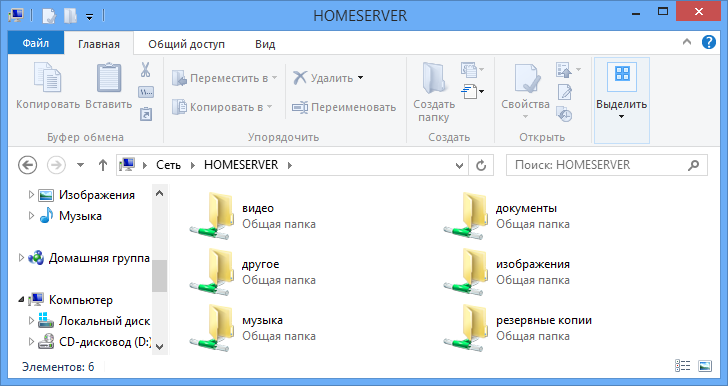Open recent locations dropdown arrow
Image resolution: width=728 pixels, height=386 pixels.
tap(80, 165)
